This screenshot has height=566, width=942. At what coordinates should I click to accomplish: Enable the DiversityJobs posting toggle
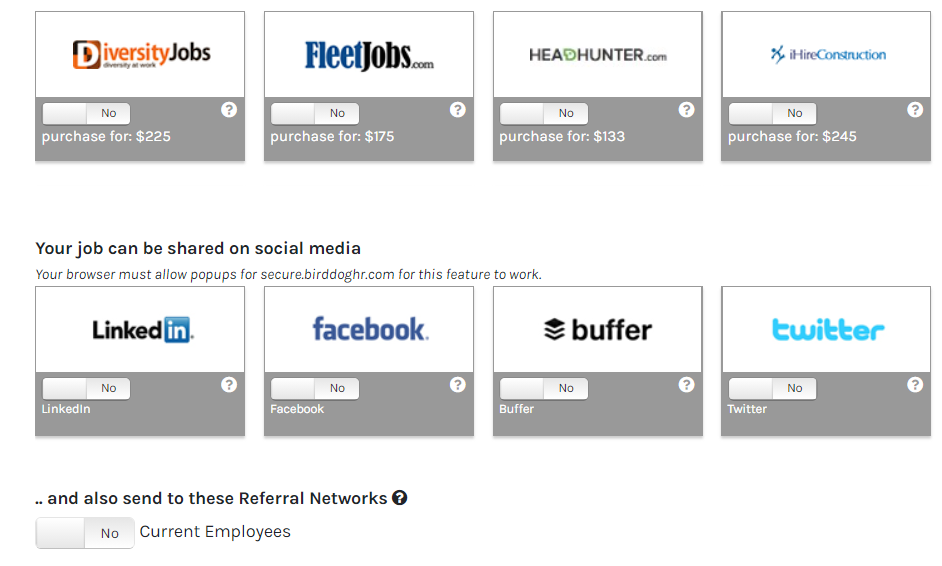pos(87,113)
